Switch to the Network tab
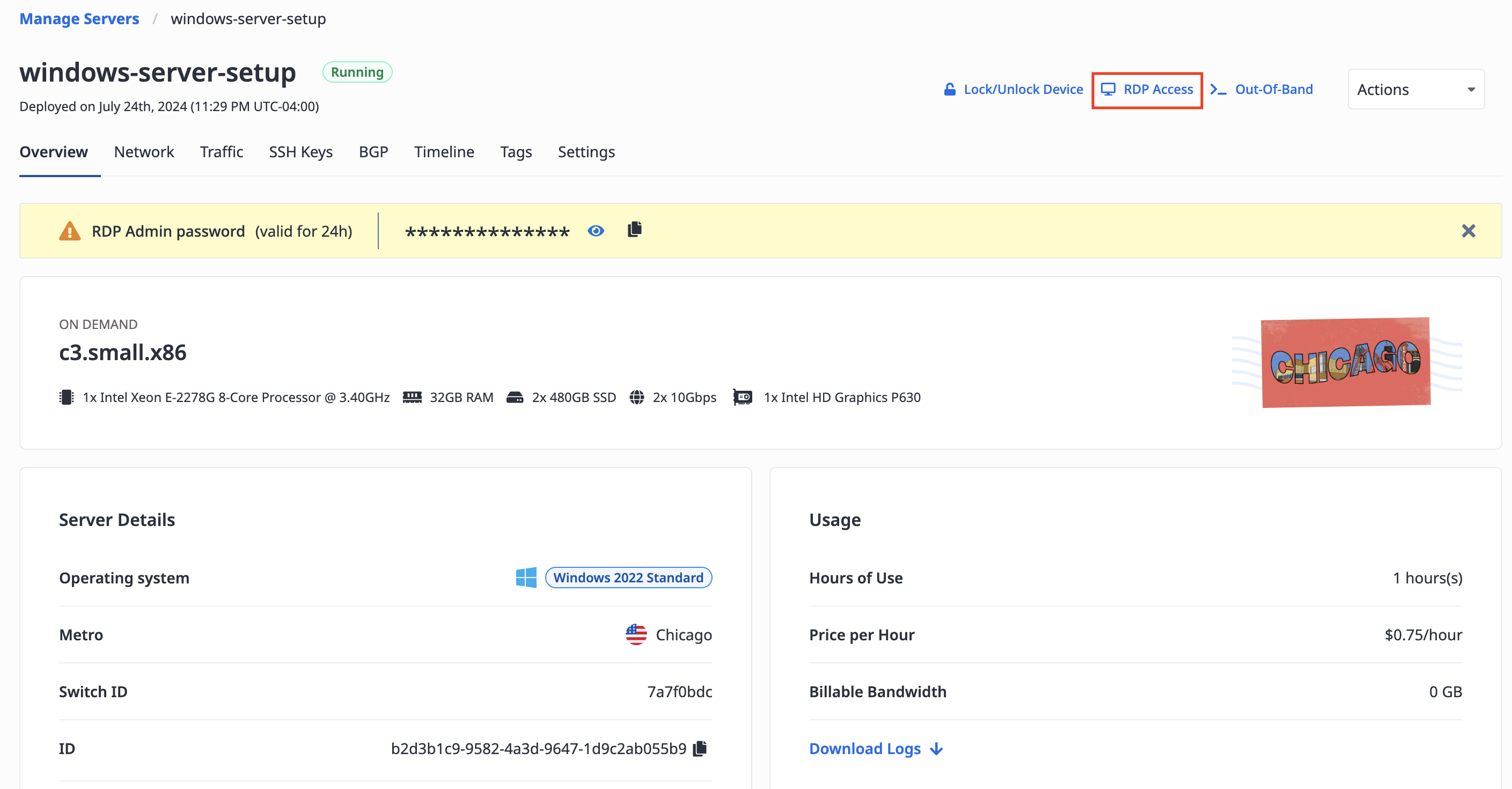The width and height of the screenshot is (1512, 789). 144,152
